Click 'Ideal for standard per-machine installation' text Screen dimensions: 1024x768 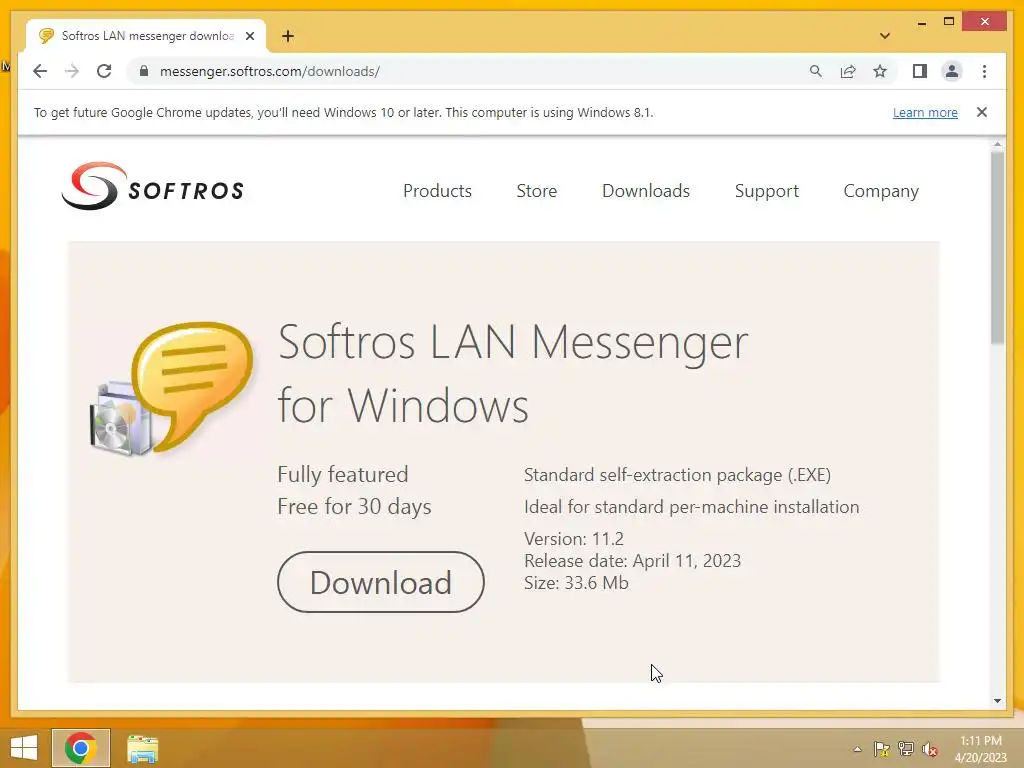(x=692, y=507)
